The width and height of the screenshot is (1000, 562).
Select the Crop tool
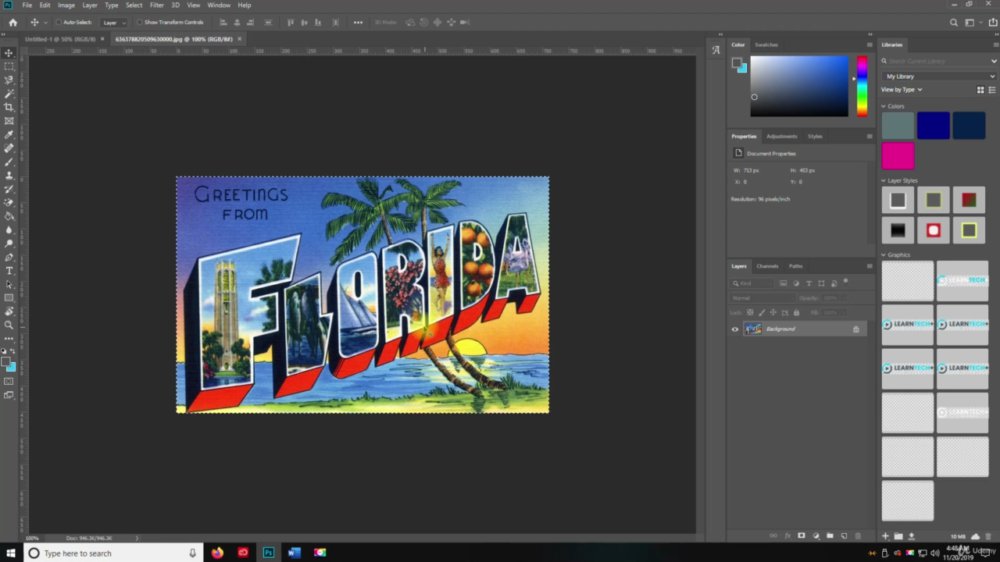(x=9, y=107)
